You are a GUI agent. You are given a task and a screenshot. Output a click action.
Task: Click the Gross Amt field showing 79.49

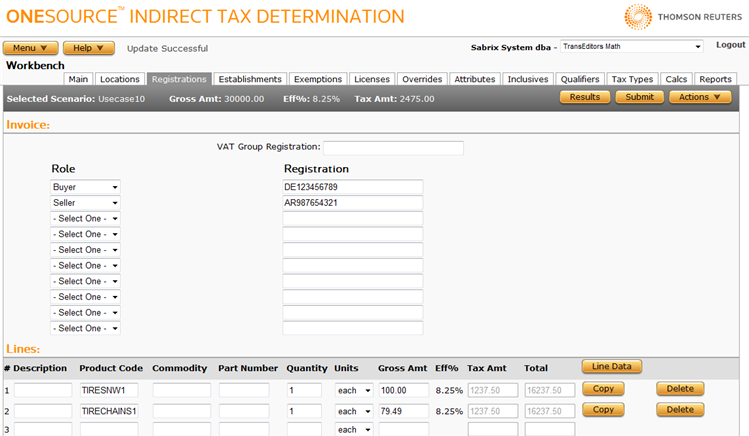tap(403, 410)
